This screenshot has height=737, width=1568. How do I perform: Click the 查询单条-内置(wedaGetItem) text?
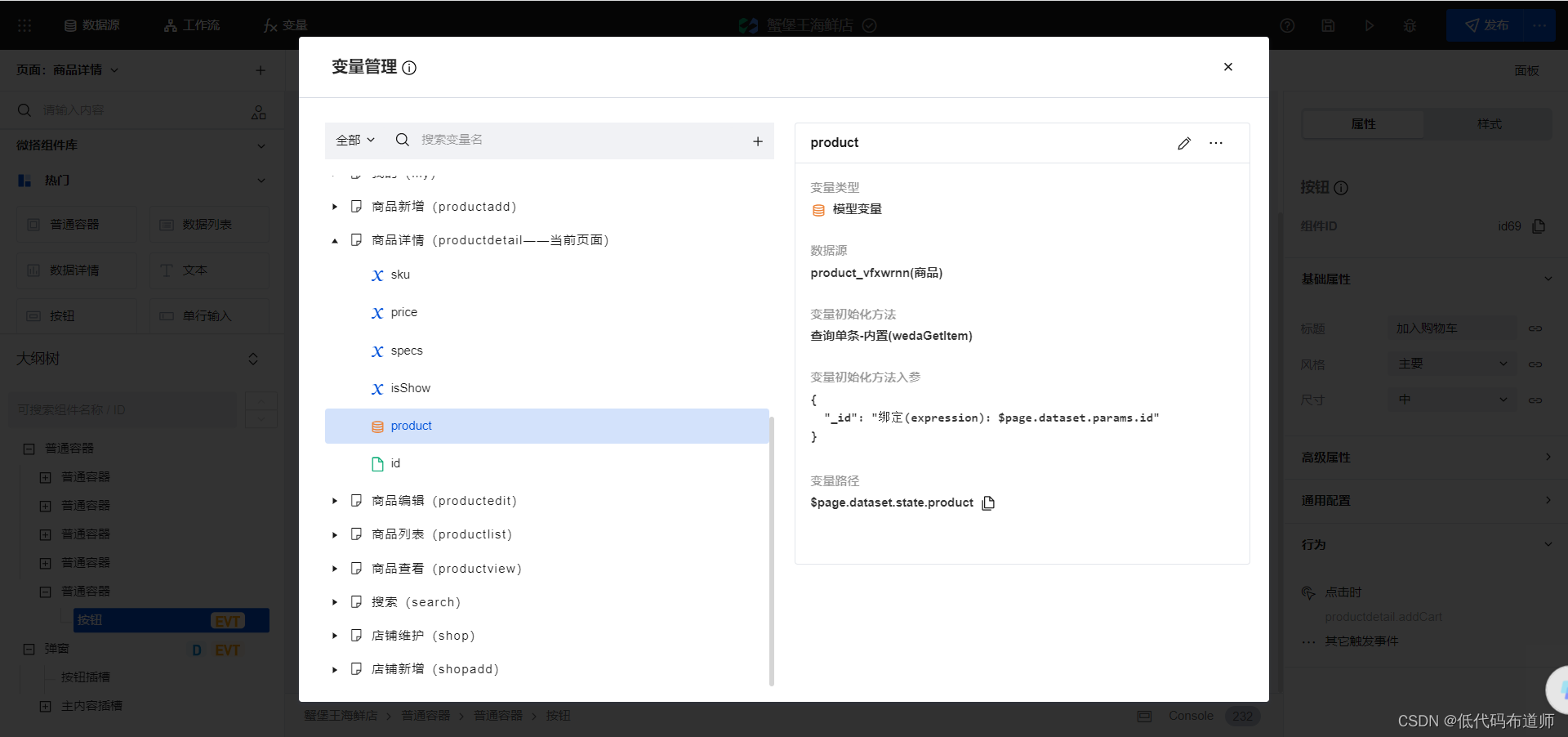891,336
